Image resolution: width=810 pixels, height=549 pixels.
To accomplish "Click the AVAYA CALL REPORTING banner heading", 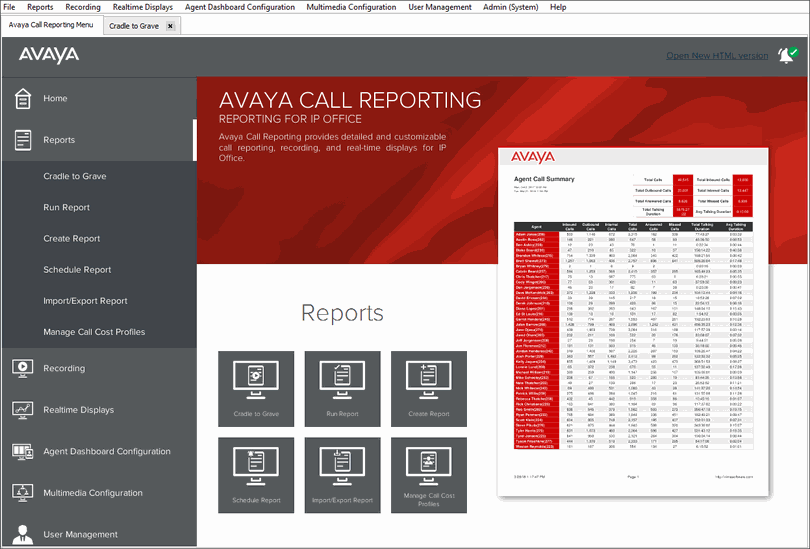I will (350, 100).
